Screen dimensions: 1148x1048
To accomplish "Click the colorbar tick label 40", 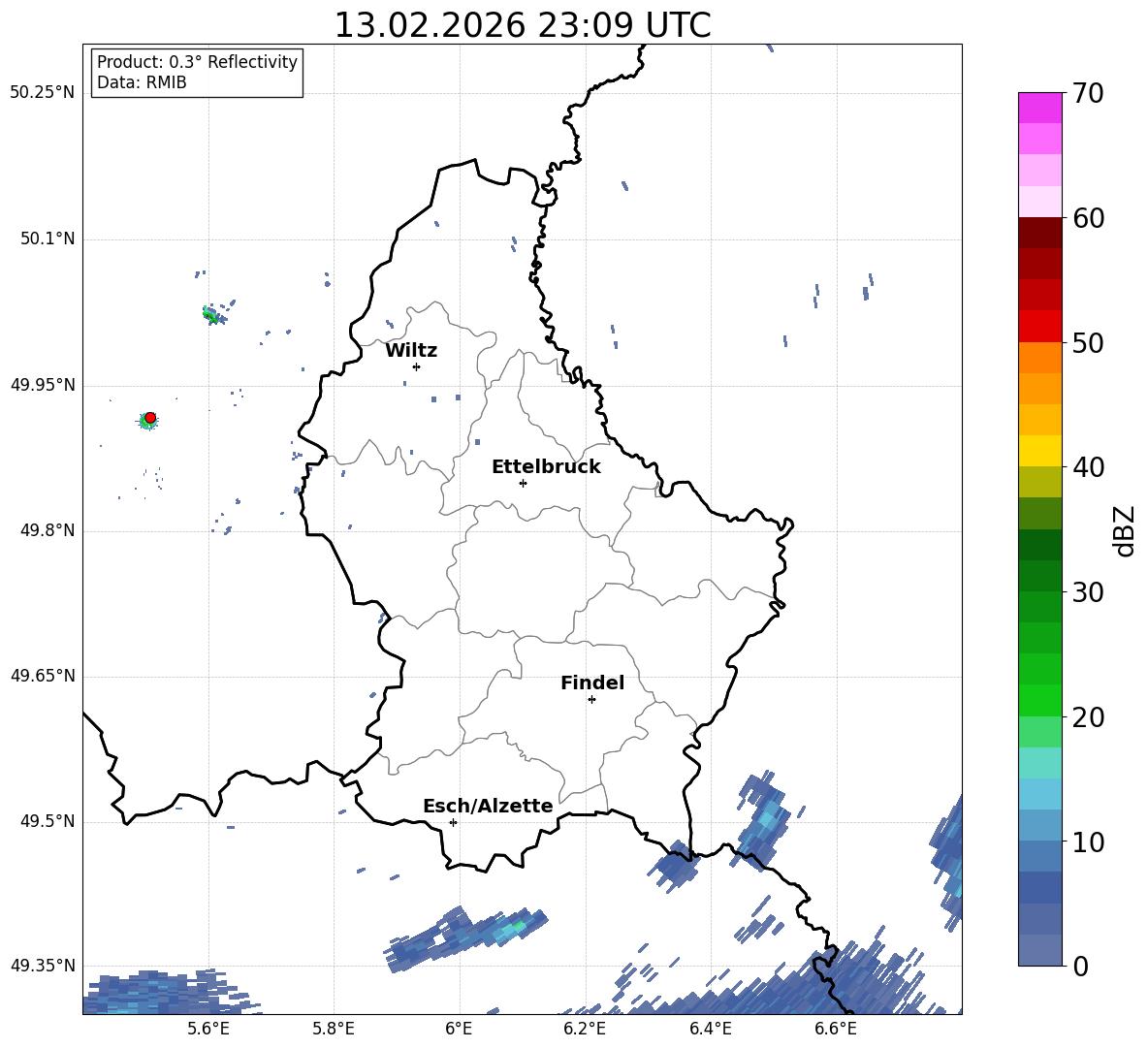I will tap(1088, 467).
